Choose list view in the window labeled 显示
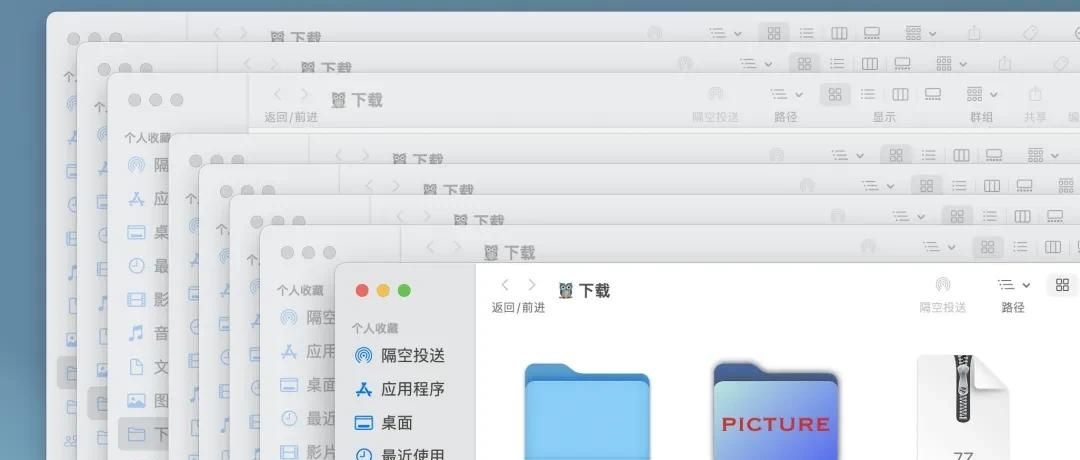1080x460 pixels. click(867, 94)
